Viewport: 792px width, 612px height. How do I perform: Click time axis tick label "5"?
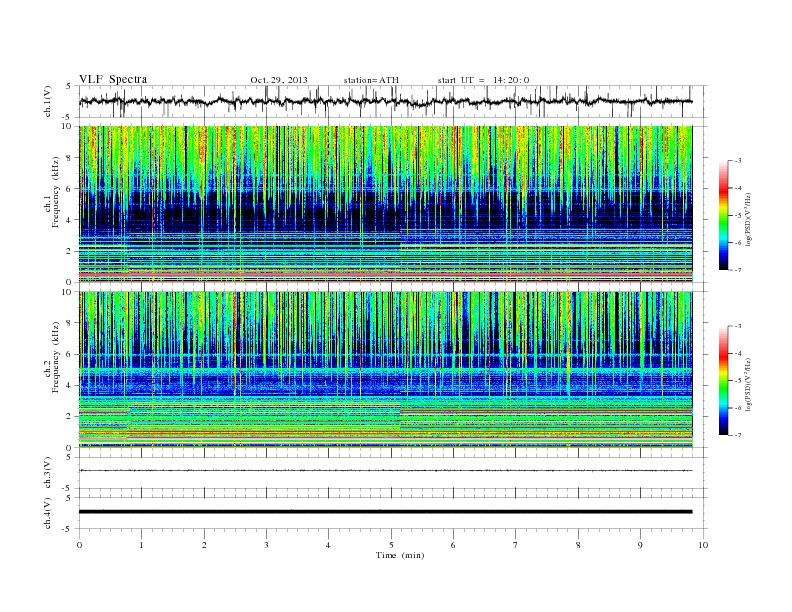coord(391,545)
